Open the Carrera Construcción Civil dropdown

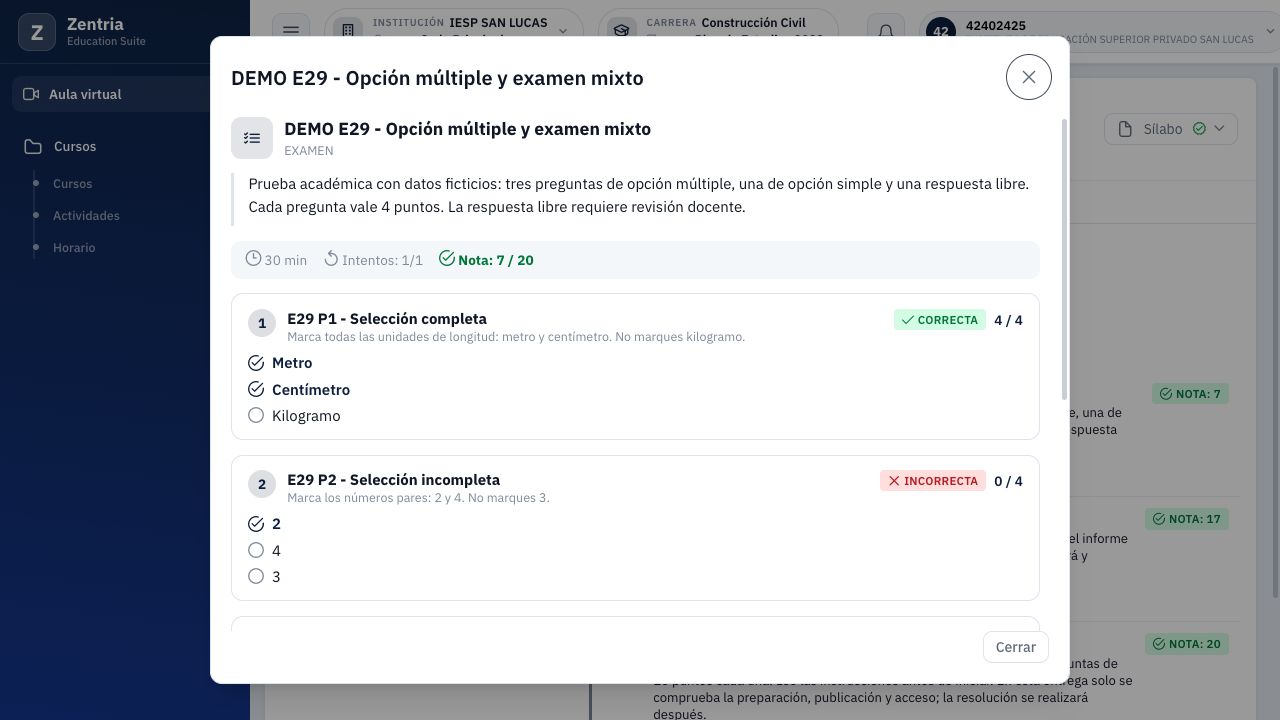pyautogui.click(x=718, y=31)
